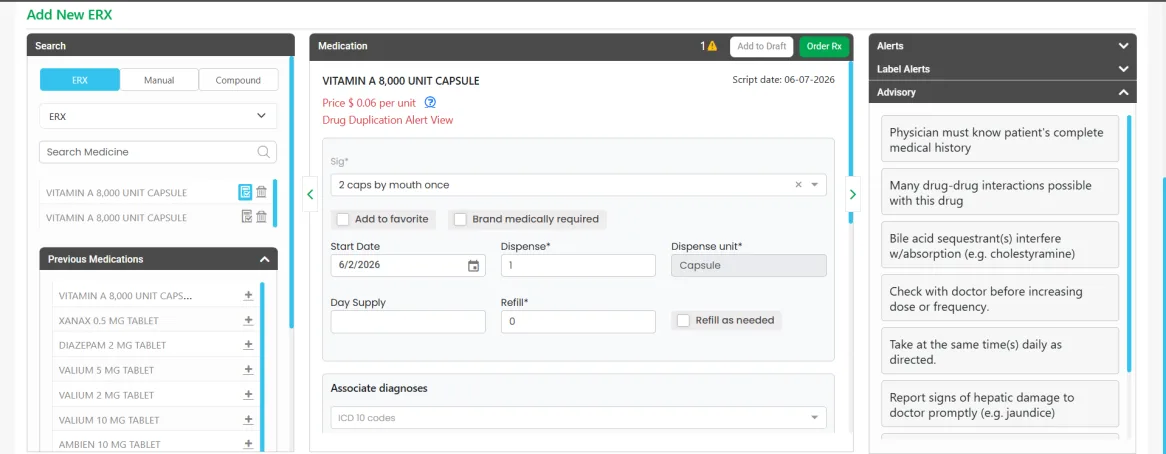Click 'Physician must know patient's complete medical history' advisory
The height and width of the screenshot is (454, 1166).
pyautogui.click(x=999, y=139)
